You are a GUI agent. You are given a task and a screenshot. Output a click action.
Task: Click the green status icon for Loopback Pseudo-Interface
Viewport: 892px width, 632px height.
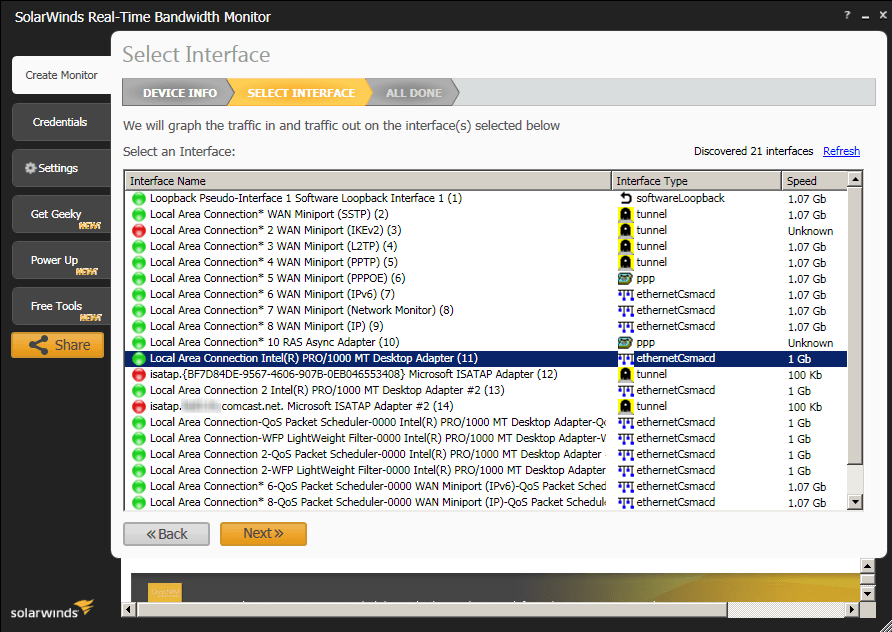click(138, 198)
